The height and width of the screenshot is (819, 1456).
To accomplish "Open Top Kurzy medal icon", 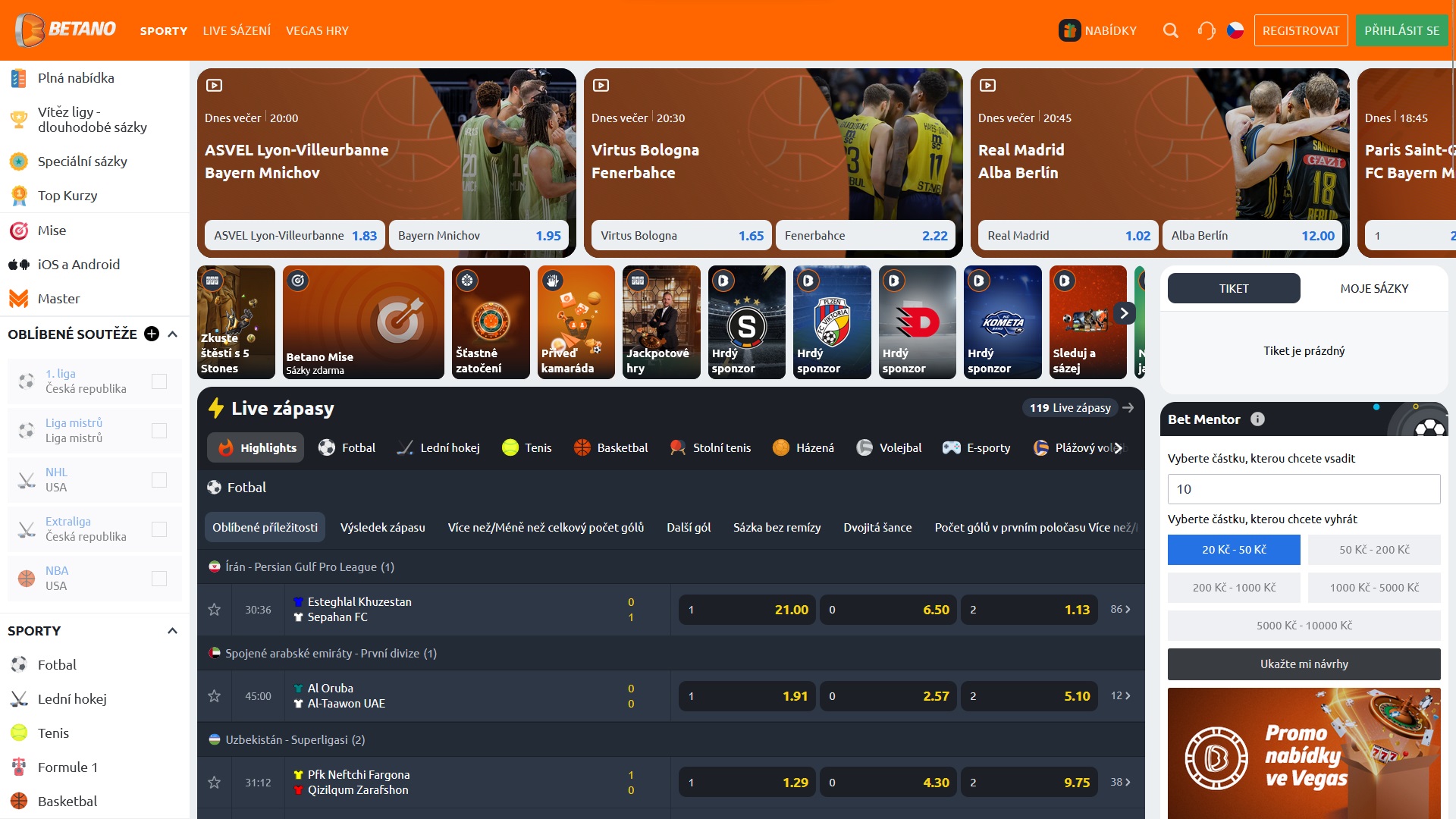I will tap(19, 196).
